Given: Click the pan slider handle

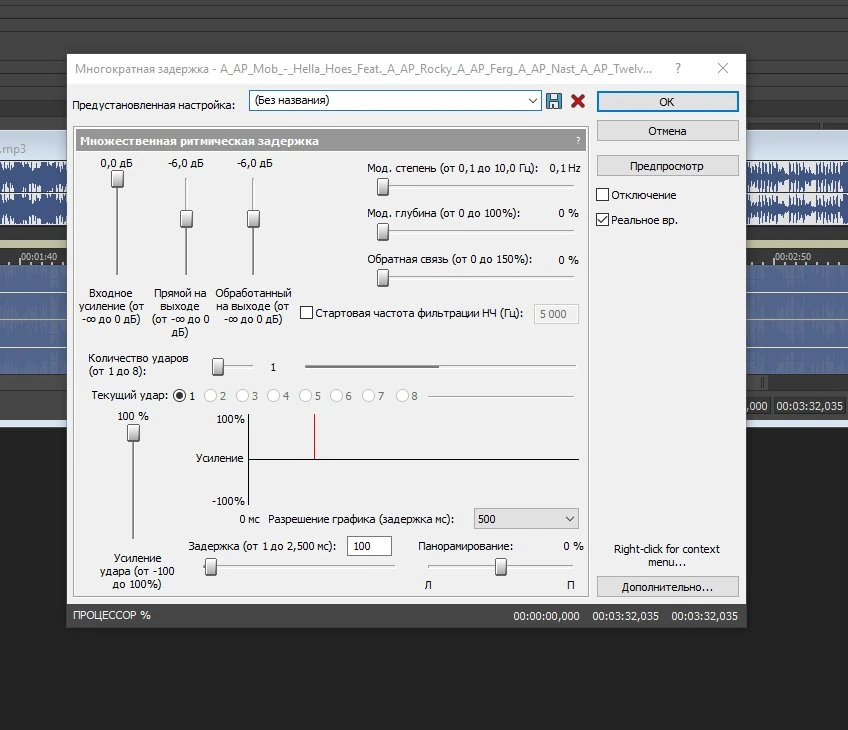Looking at the screenshot, I should click(501, 566).
